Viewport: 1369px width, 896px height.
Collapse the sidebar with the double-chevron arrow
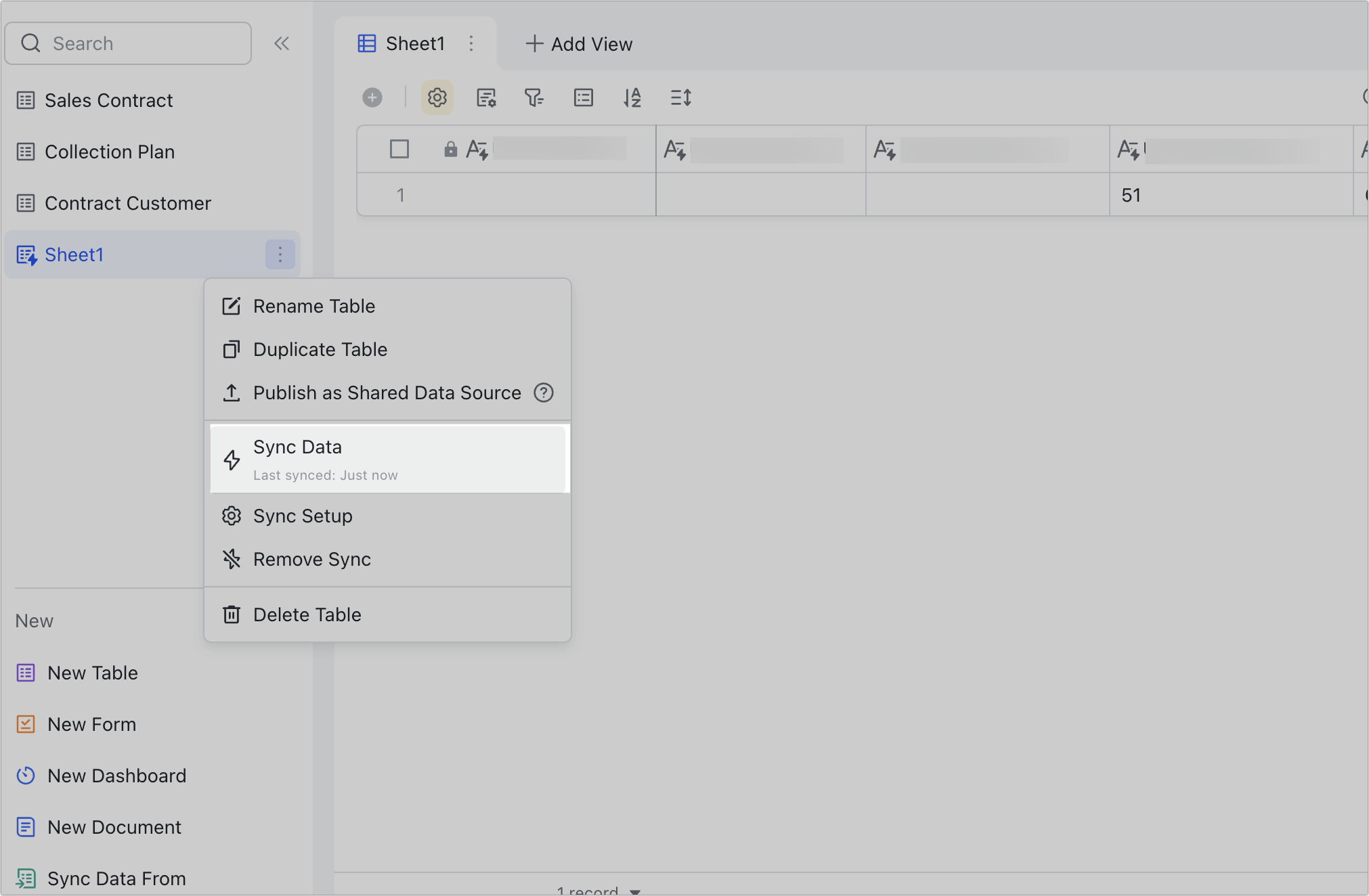point(282,43)
